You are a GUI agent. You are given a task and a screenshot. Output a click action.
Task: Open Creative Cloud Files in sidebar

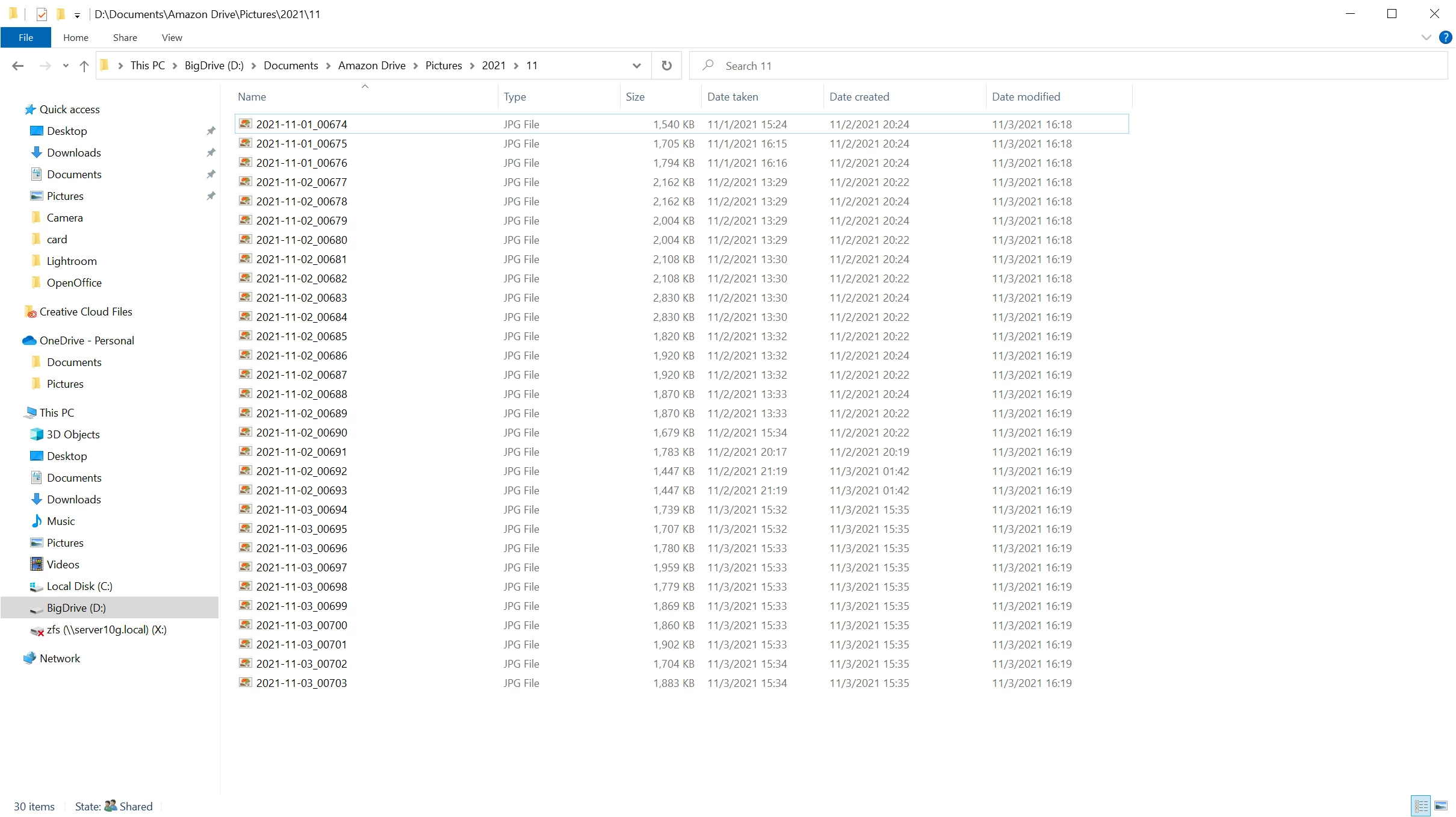pos(85,311)
